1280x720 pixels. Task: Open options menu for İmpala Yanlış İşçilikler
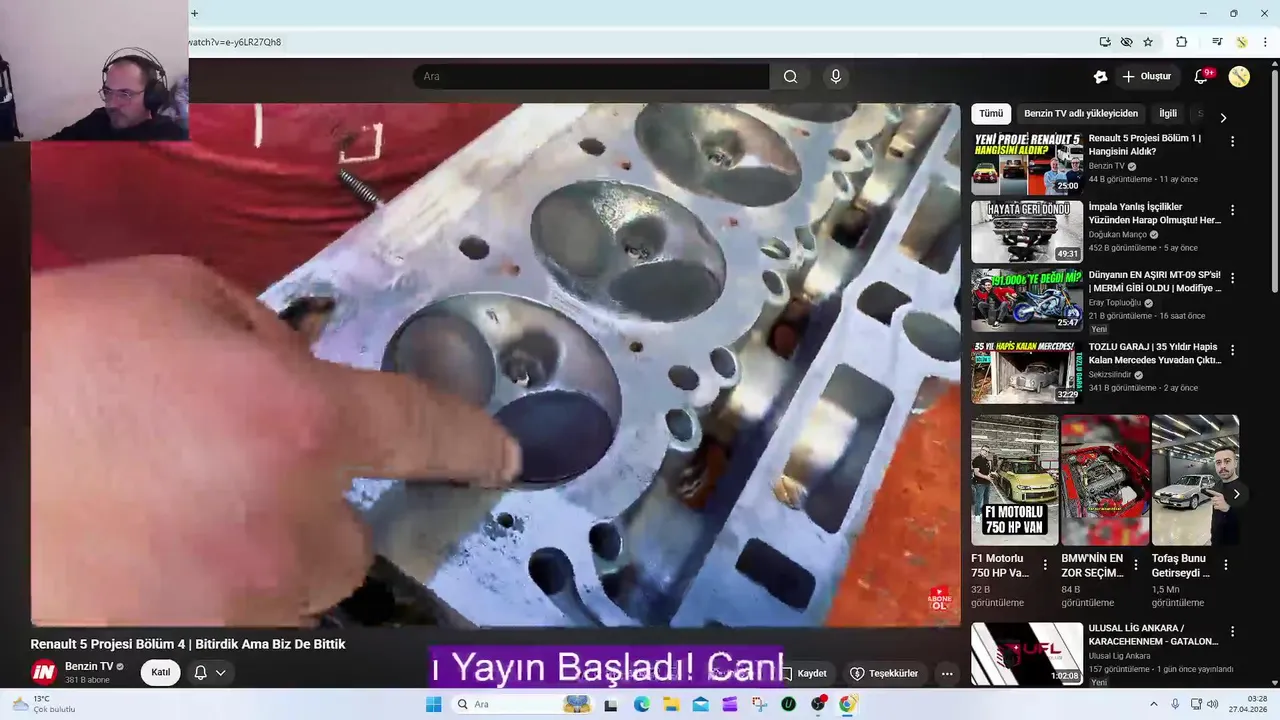[1232, 210]
